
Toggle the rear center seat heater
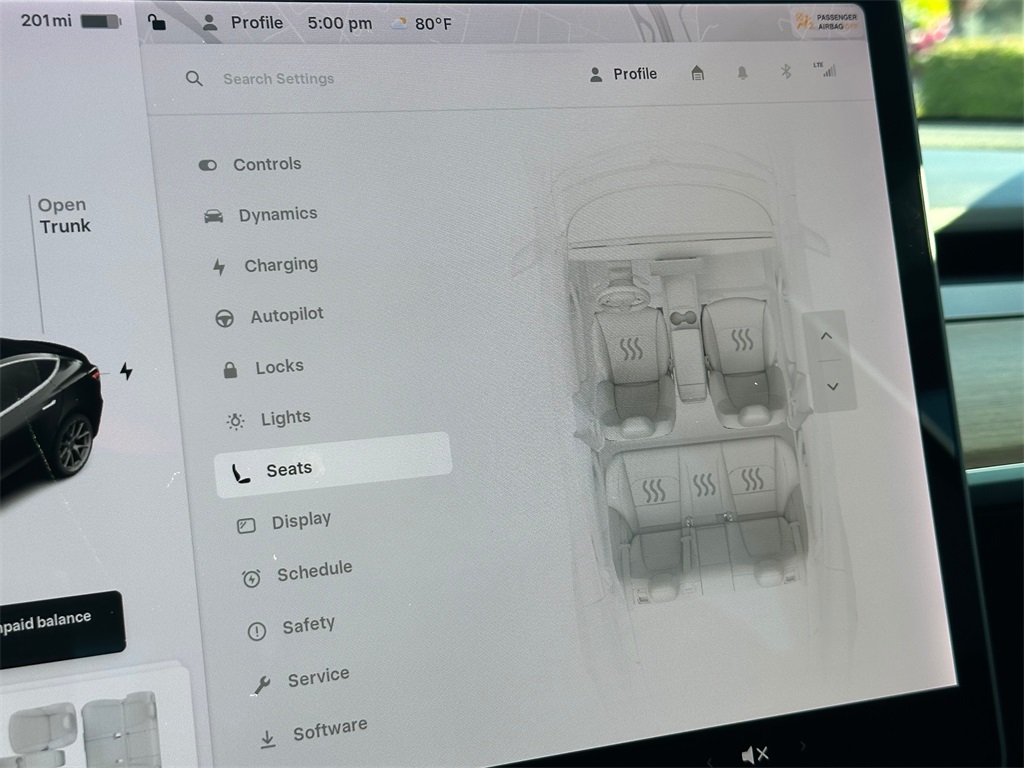click(704, 485)
